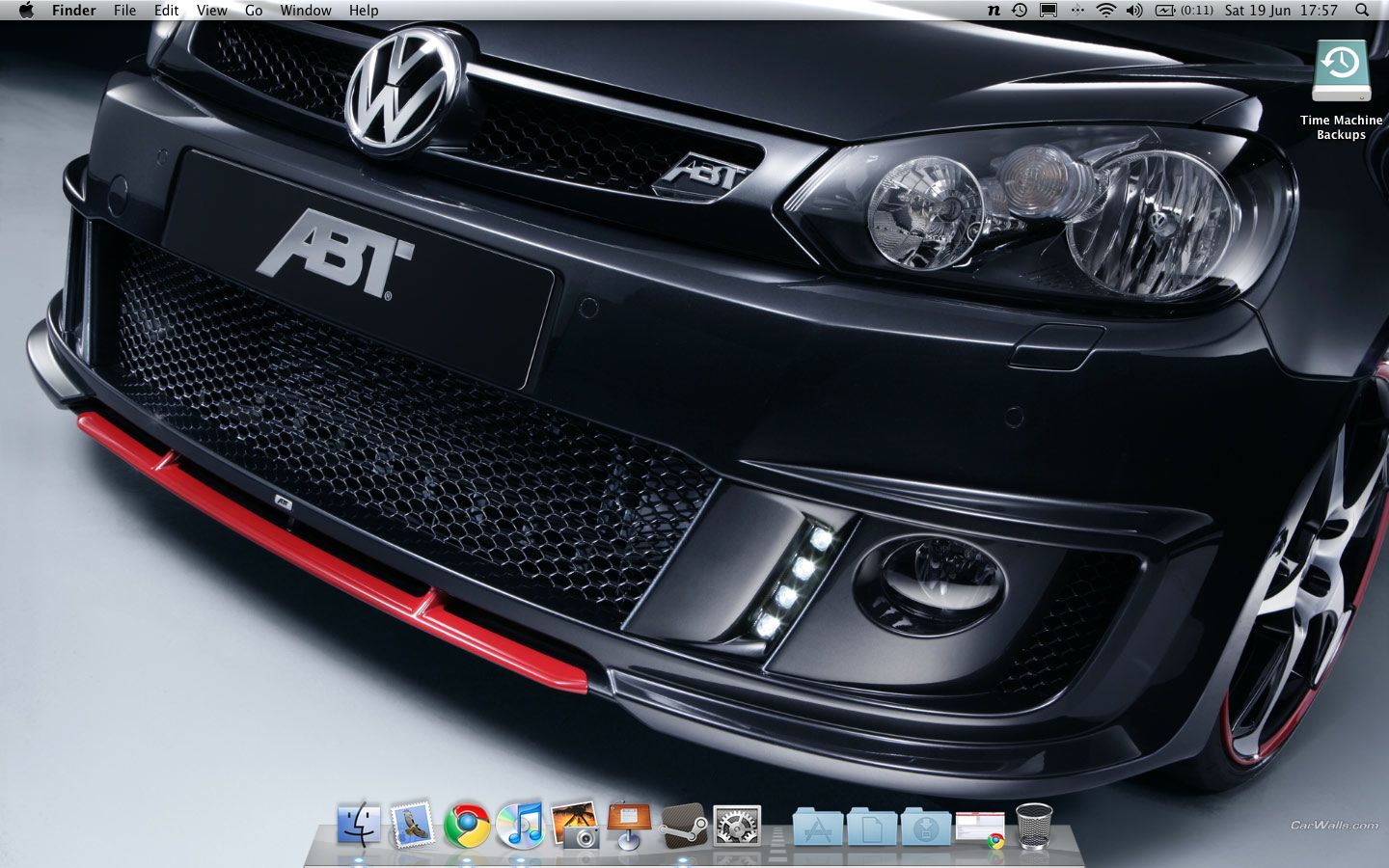Launch Mail from the Dock
This screenshot has height=868, width=1389.
coord(413,826)
